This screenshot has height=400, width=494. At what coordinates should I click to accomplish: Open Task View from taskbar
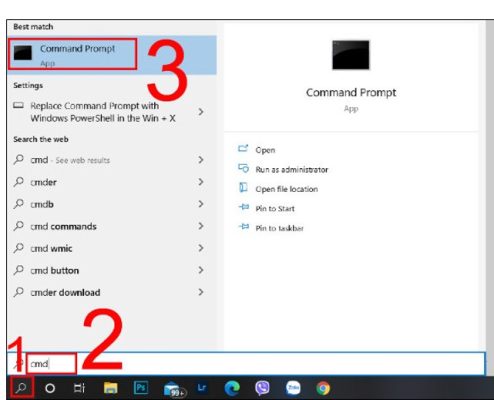pos(79,388)
